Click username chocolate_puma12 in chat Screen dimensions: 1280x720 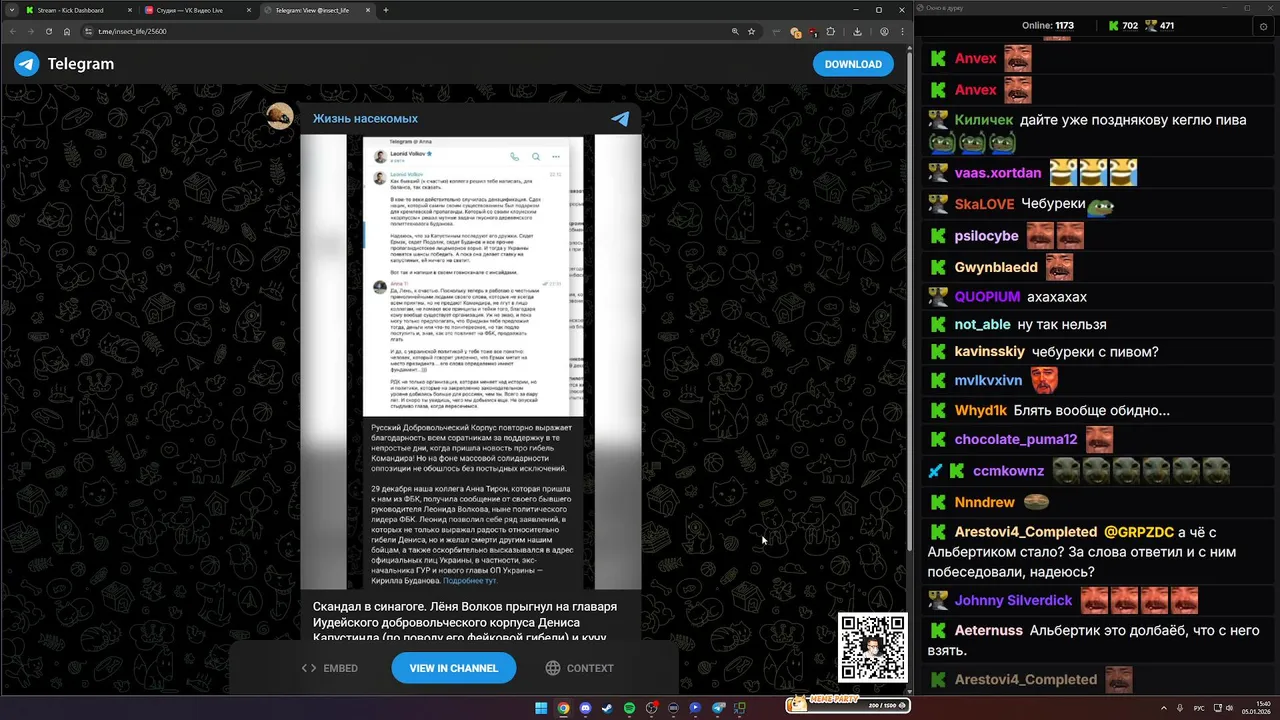click(x=1016, y=440)
